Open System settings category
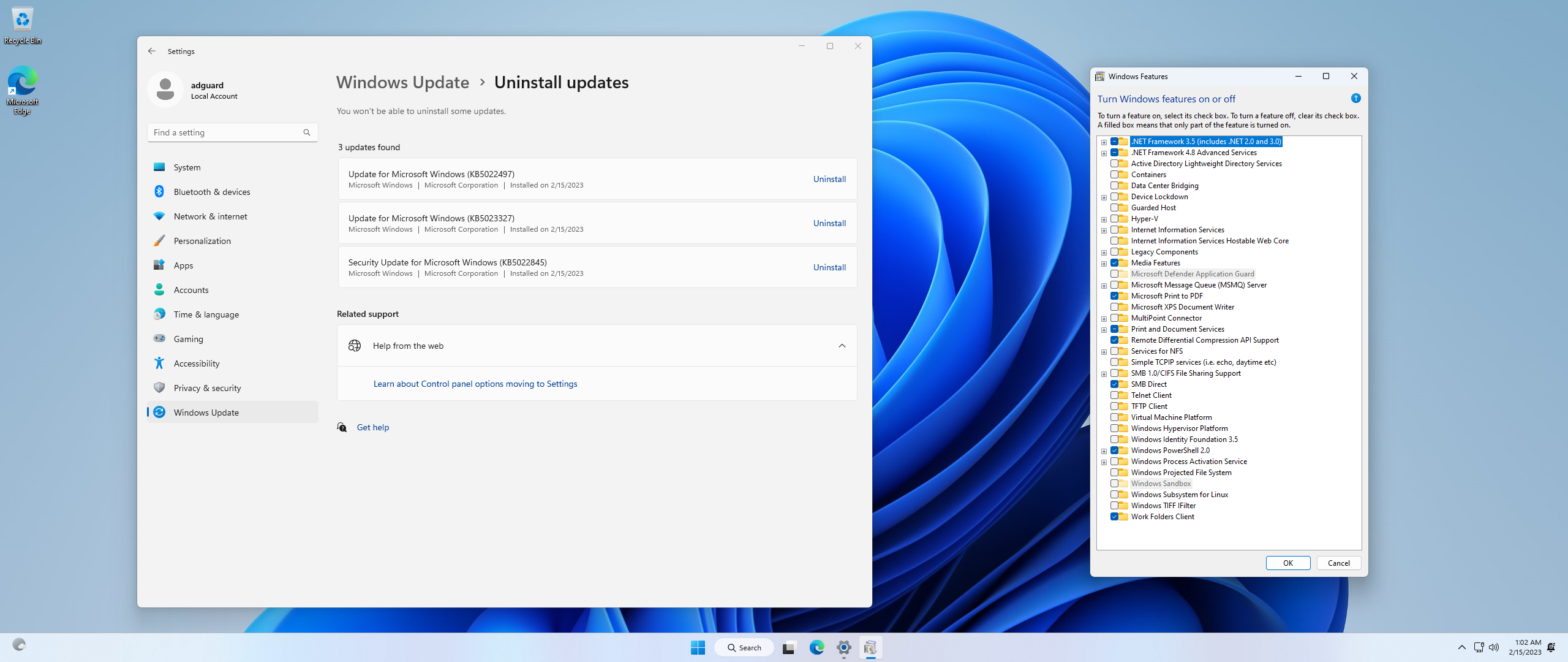This screenshot has height=662, width=1568. (233, 167)
